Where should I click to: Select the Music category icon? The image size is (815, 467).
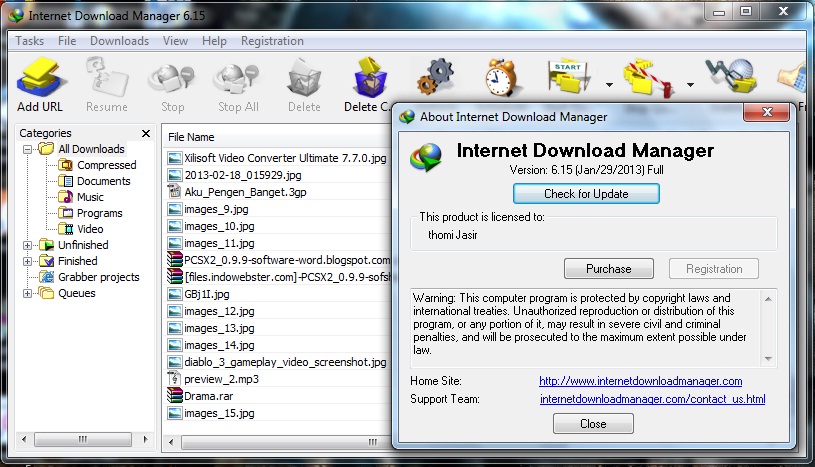[x=65, y=197]
